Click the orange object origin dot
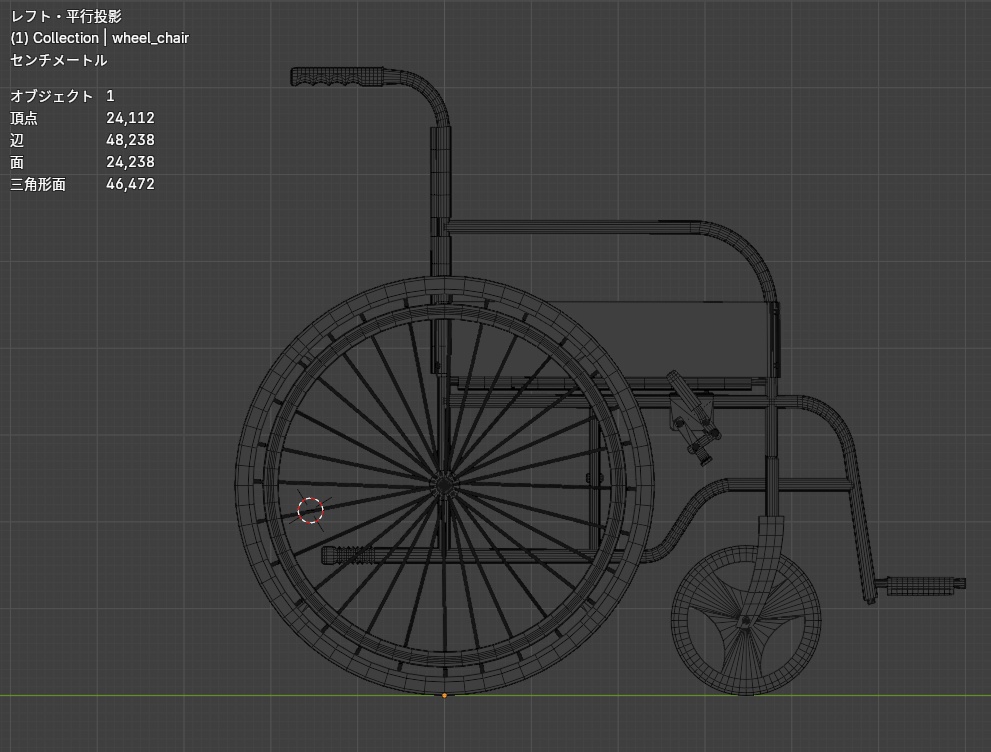Screen dimensions: 991x752 coord(444,695)
